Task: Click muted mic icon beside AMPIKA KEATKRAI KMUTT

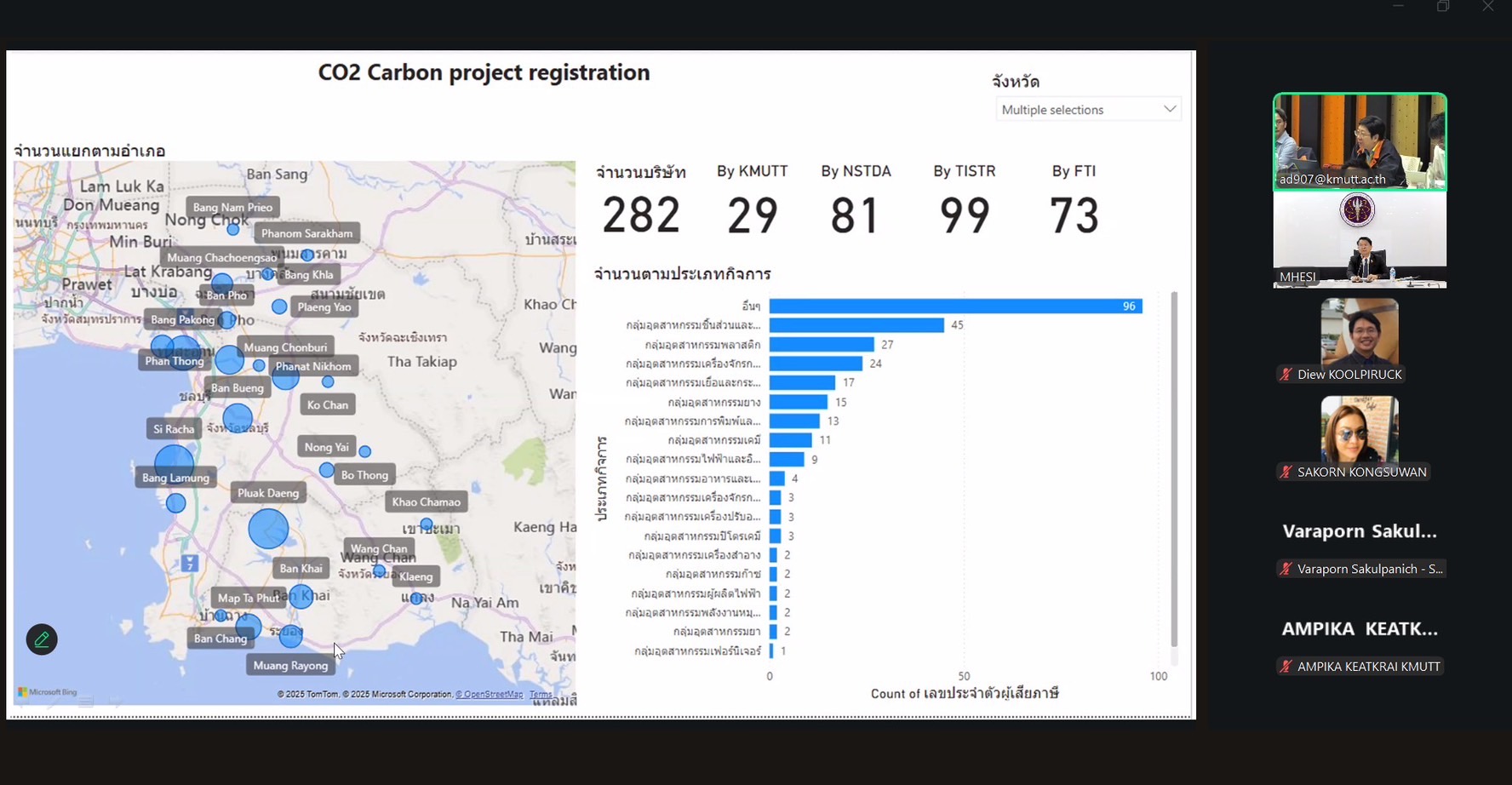Action: pyautogui.click(x=1286, y=667)
